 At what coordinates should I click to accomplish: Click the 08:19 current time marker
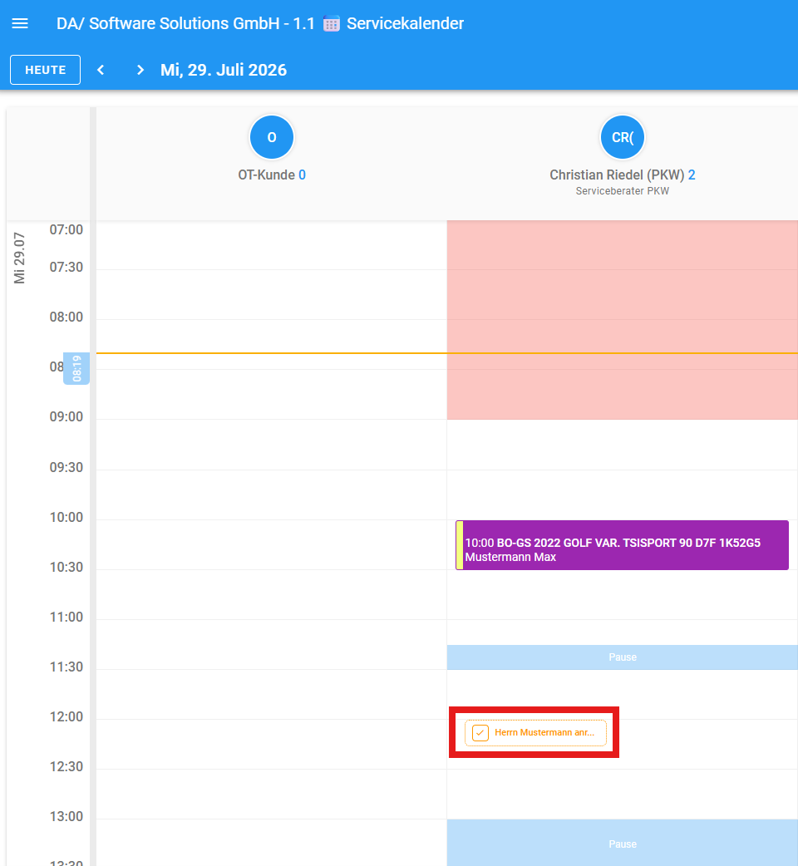coord(77,368)
